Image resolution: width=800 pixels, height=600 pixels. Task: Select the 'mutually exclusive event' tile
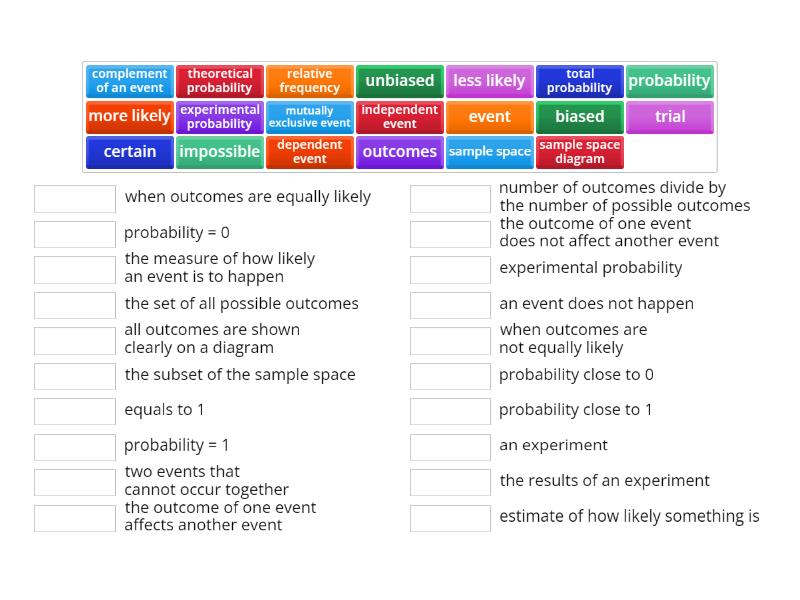(310, 117)
